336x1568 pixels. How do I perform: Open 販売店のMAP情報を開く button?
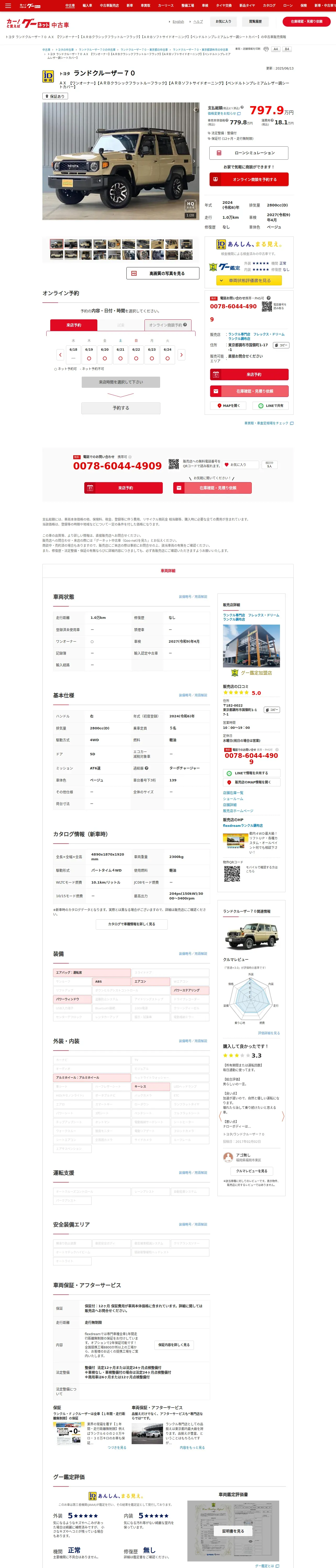(251, 782)
